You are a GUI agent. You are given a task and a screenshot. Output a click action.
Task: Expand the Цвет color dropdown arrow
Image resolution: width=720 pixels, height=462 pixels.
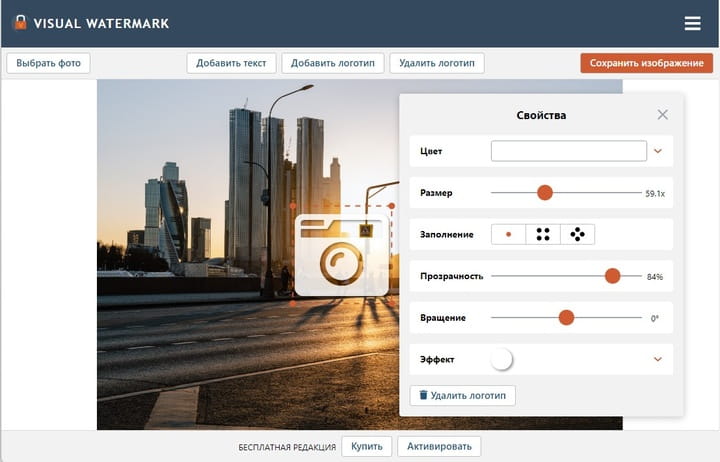(x=658, y=151)
